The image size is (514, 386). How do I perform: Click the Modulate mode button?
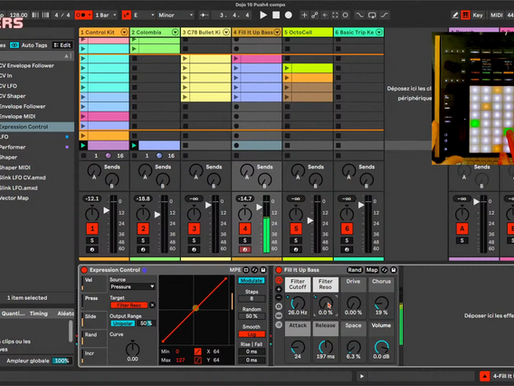(251, 281)
